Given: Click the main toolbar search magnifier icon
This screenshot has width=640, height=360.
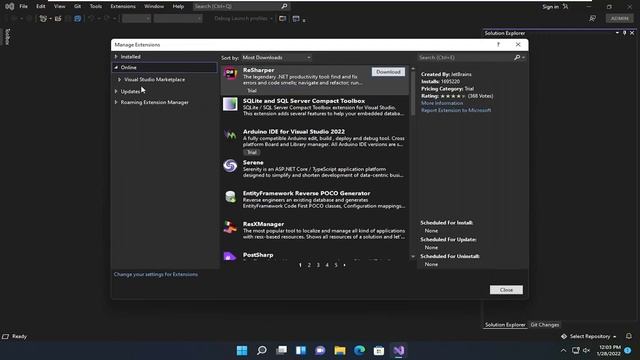Looking at the screenshot, I should (x=284, y=6).
